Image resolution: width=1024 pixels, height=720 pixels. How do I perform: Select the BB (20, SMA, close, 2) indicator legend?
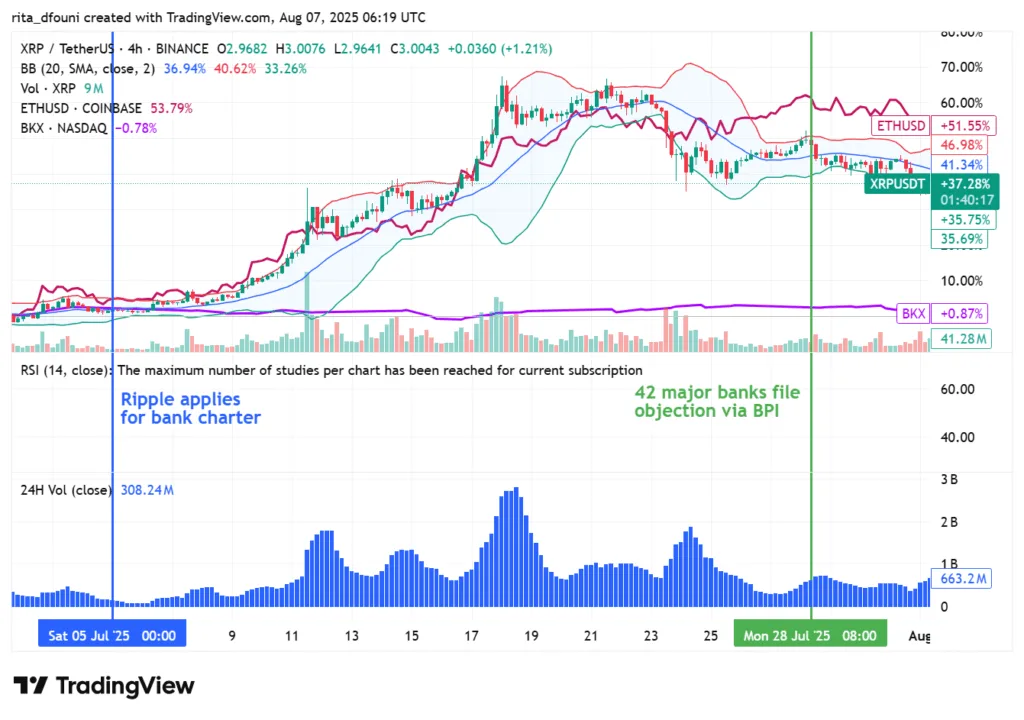(88, 69)
